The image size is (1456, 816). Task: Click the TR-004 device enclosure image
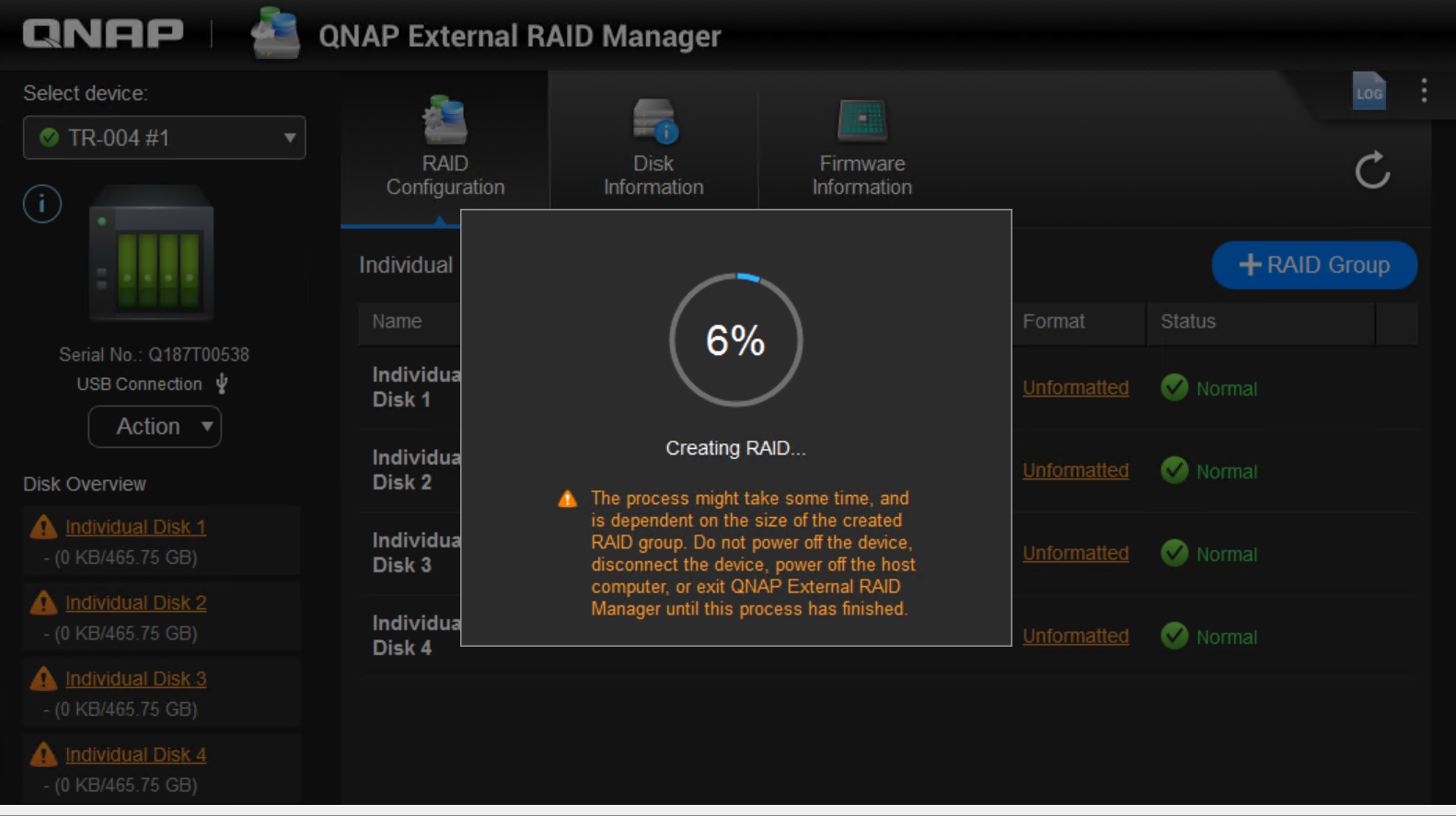[152, 253]
